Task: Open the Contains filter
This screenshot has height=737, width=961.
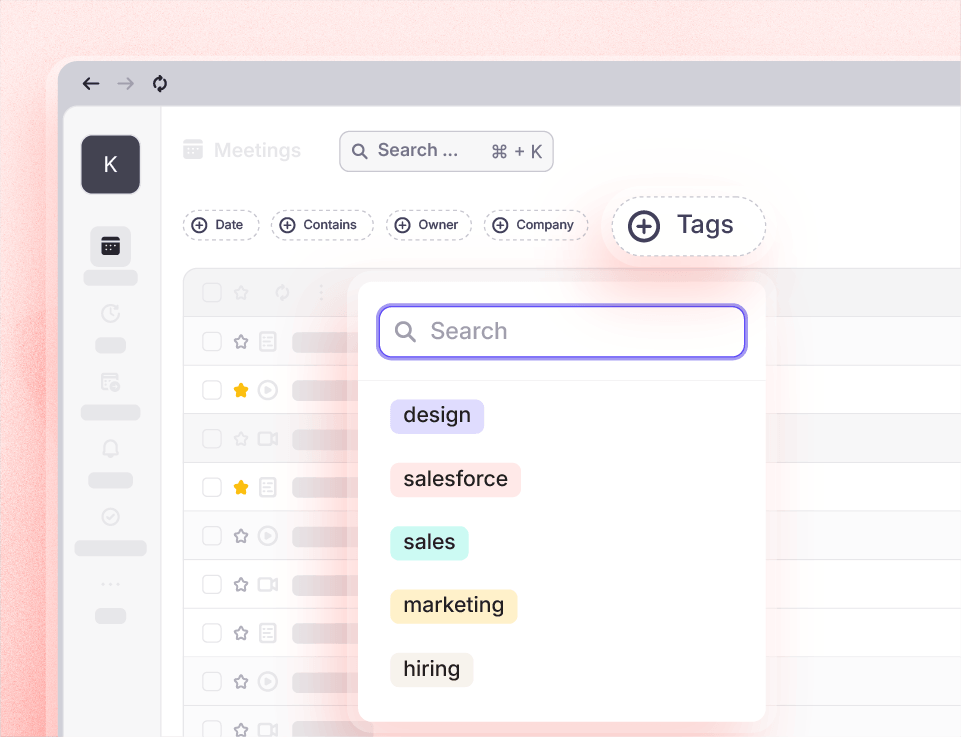Action: pos(322,225)
